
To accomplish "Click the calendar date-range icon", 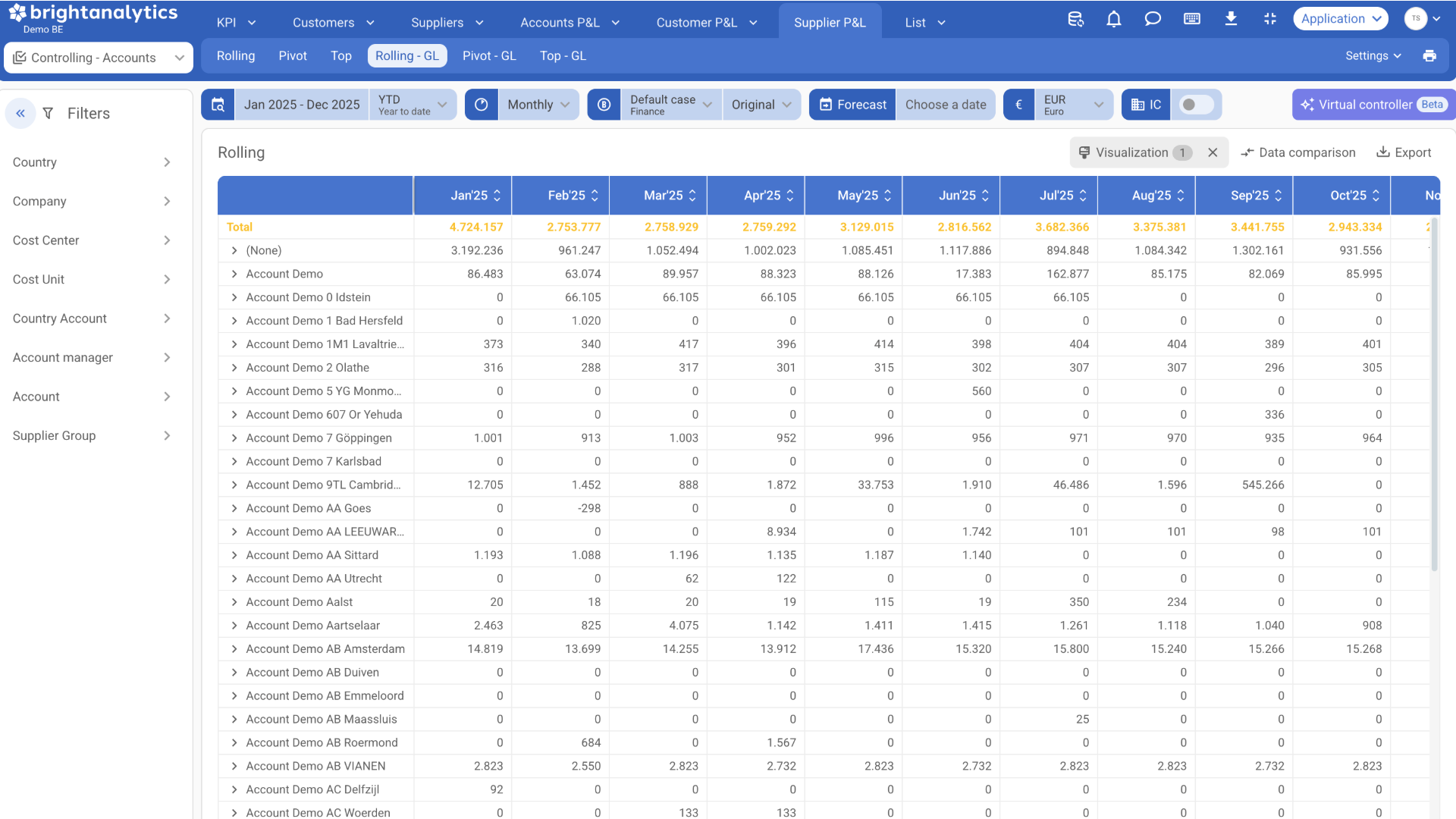I will pyautogui.click(x=218, y=105).
